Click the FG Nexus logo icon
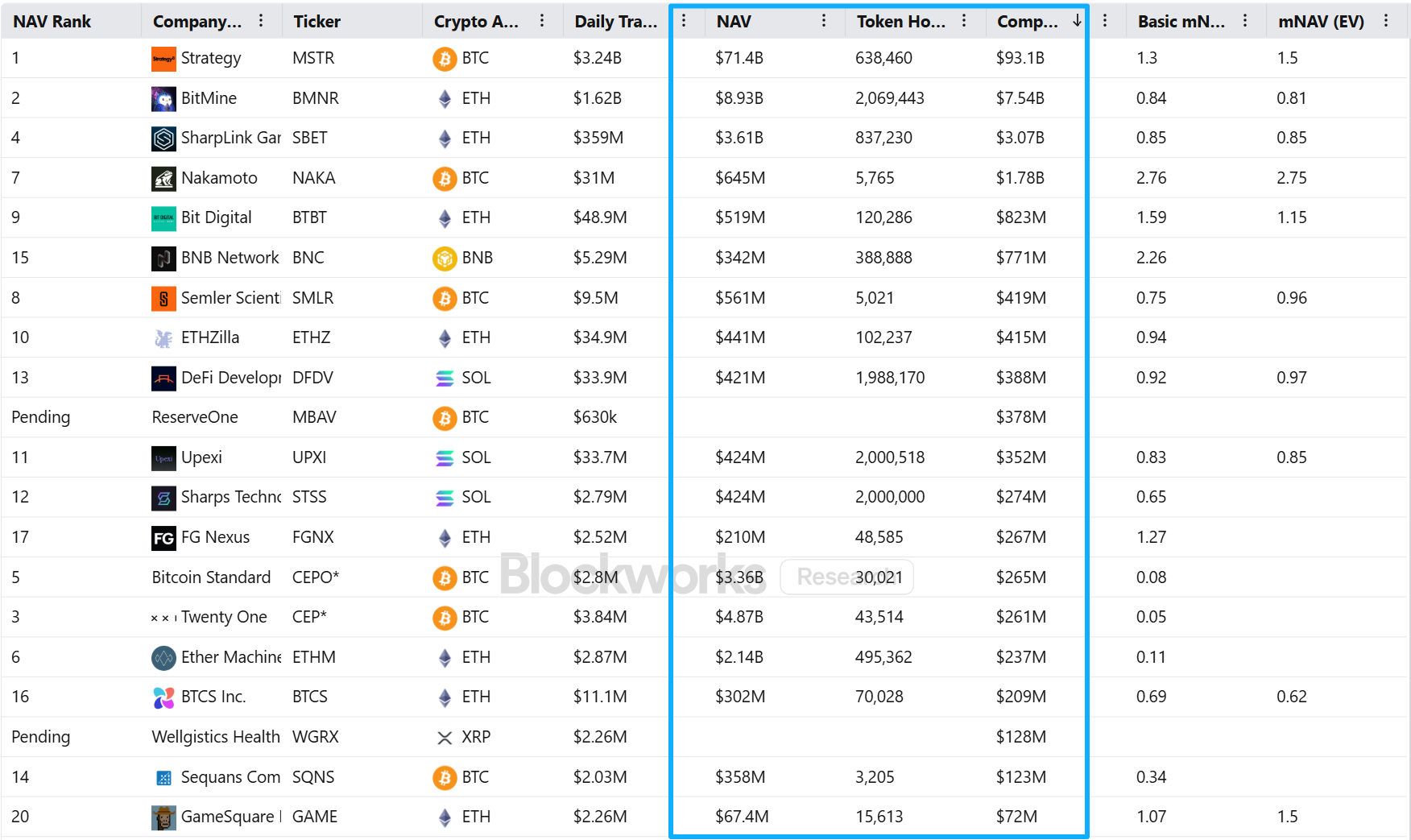The width and height of the screenshot is (1411, 840). [163, 538]
